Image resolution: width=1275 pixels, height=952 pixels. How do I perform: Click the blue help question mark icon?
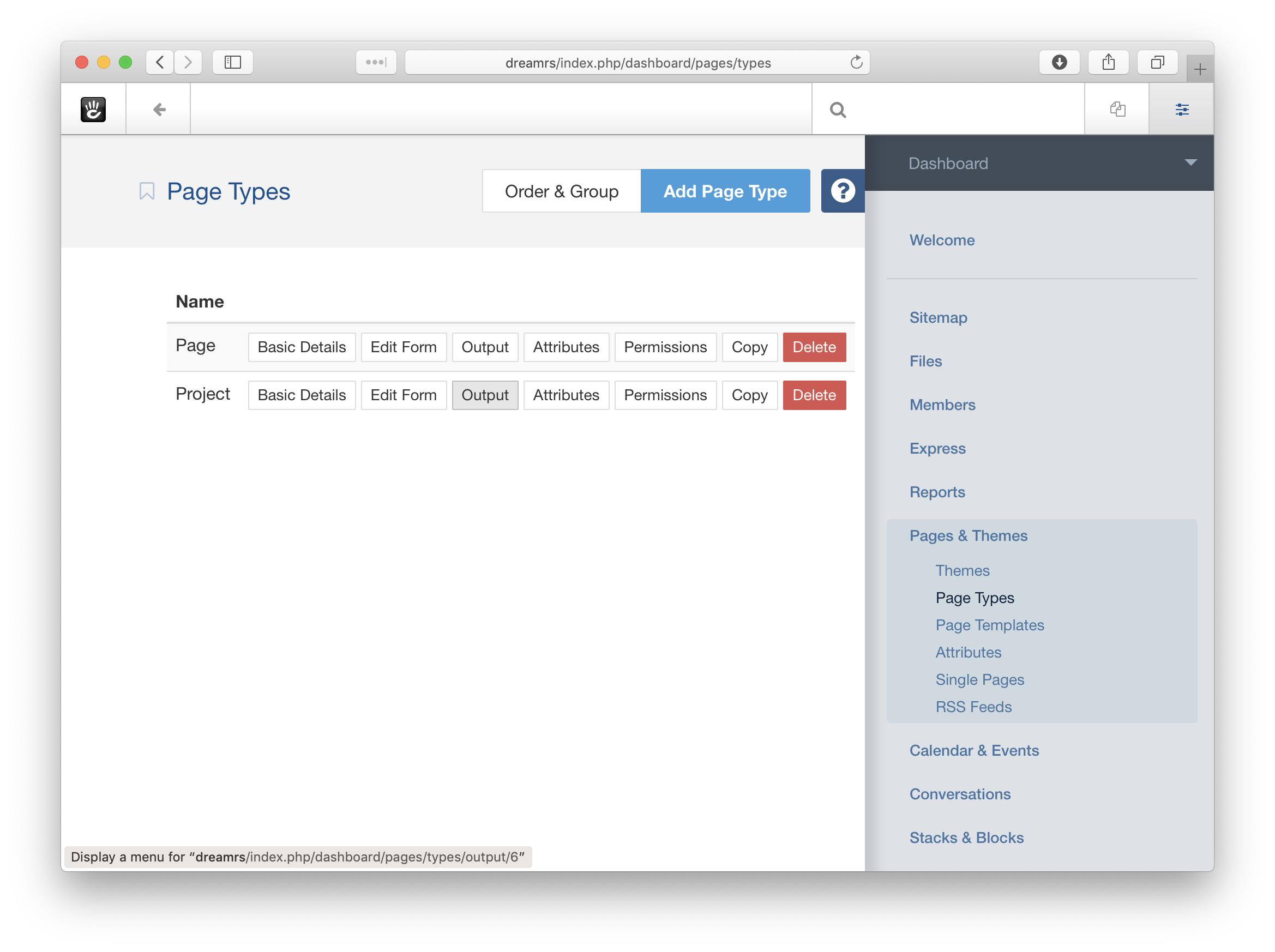842,191
